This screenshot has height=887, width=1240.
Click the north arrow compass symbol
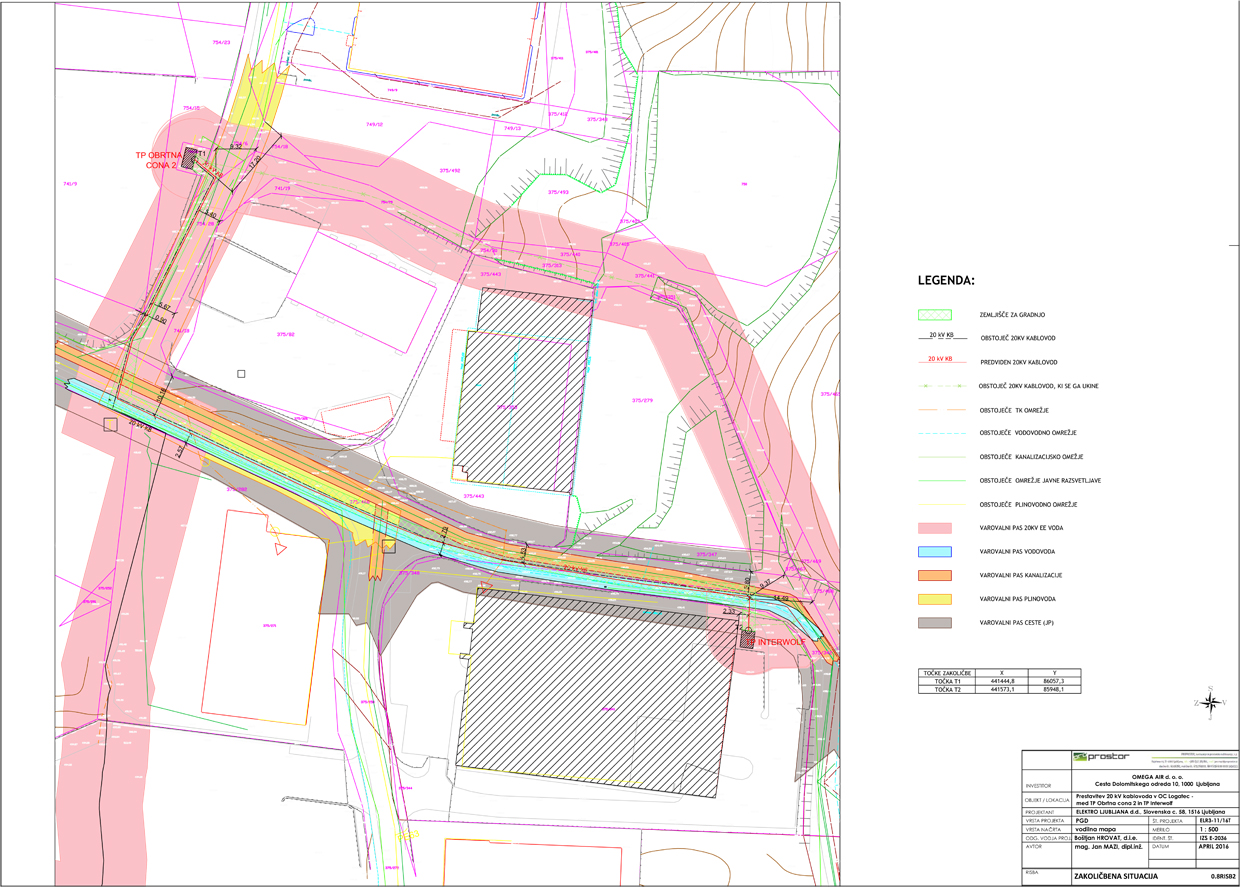(x=1211, y=703)
